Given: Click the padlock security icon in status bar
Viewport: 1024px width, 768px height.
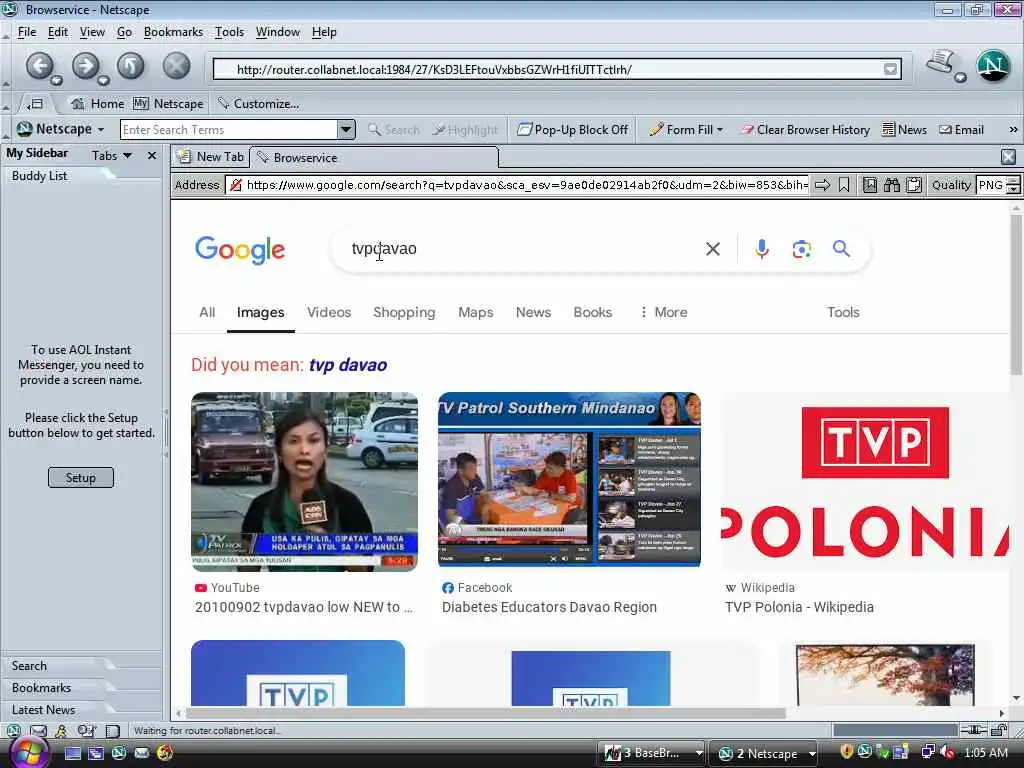Looking at the screenshot, I should [x=999, y=730].
